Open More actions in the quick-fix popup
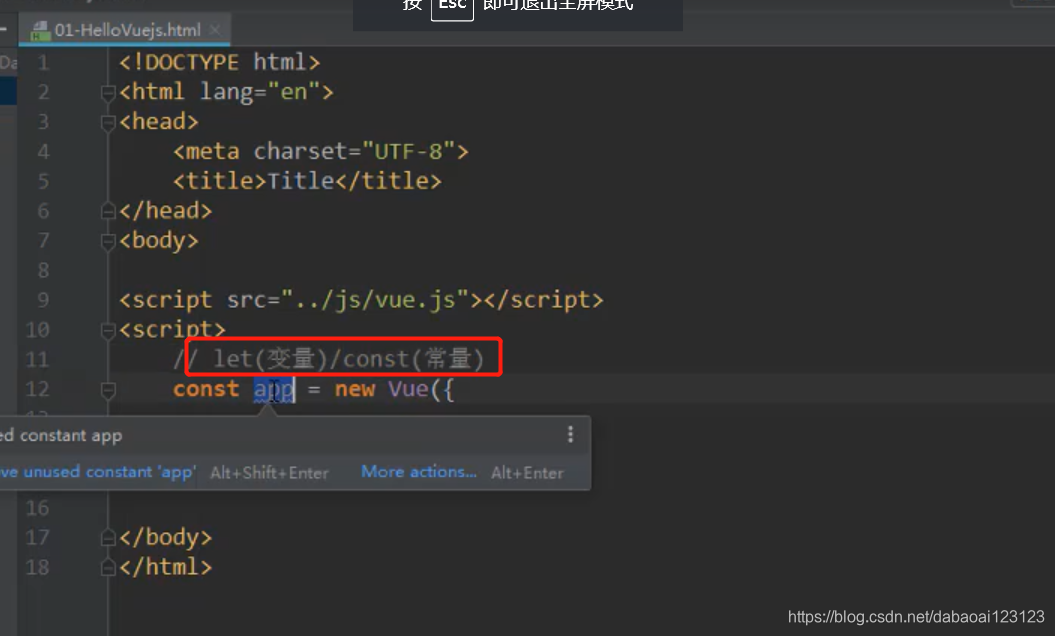This screenshot has height=636, width=1055. (418, 472)
